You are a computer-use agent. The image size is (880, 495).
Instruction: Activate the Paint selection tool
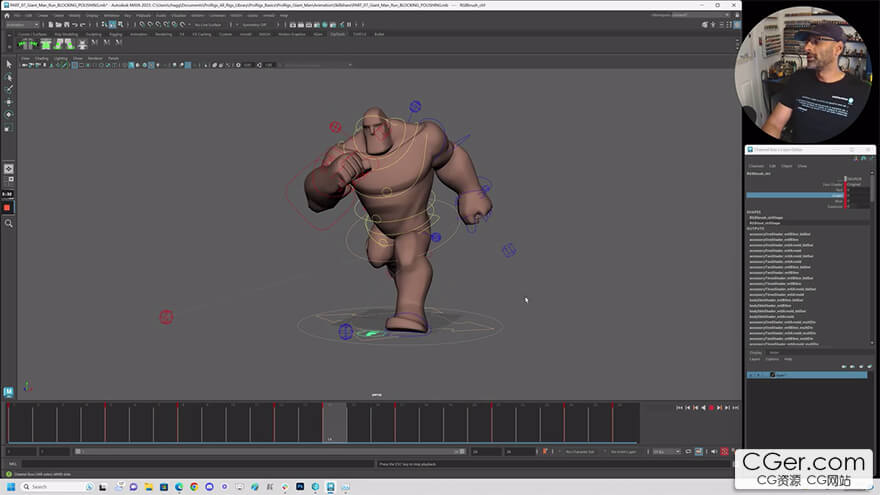click(8, 89)
